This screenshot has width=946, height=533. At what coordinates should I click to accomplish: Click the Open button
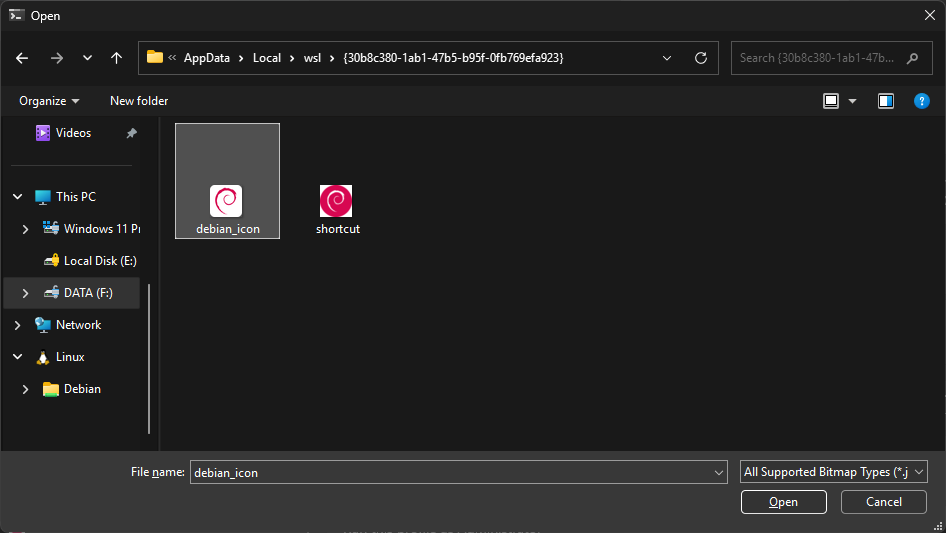(783, 502)
